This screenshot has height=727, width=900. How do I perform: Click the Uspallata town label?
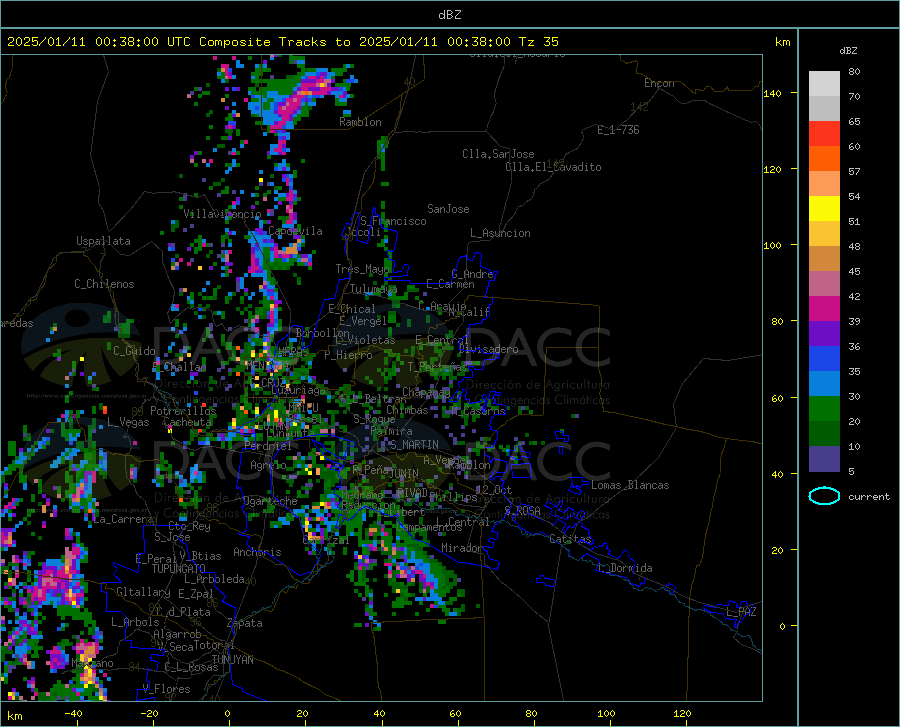103,242
